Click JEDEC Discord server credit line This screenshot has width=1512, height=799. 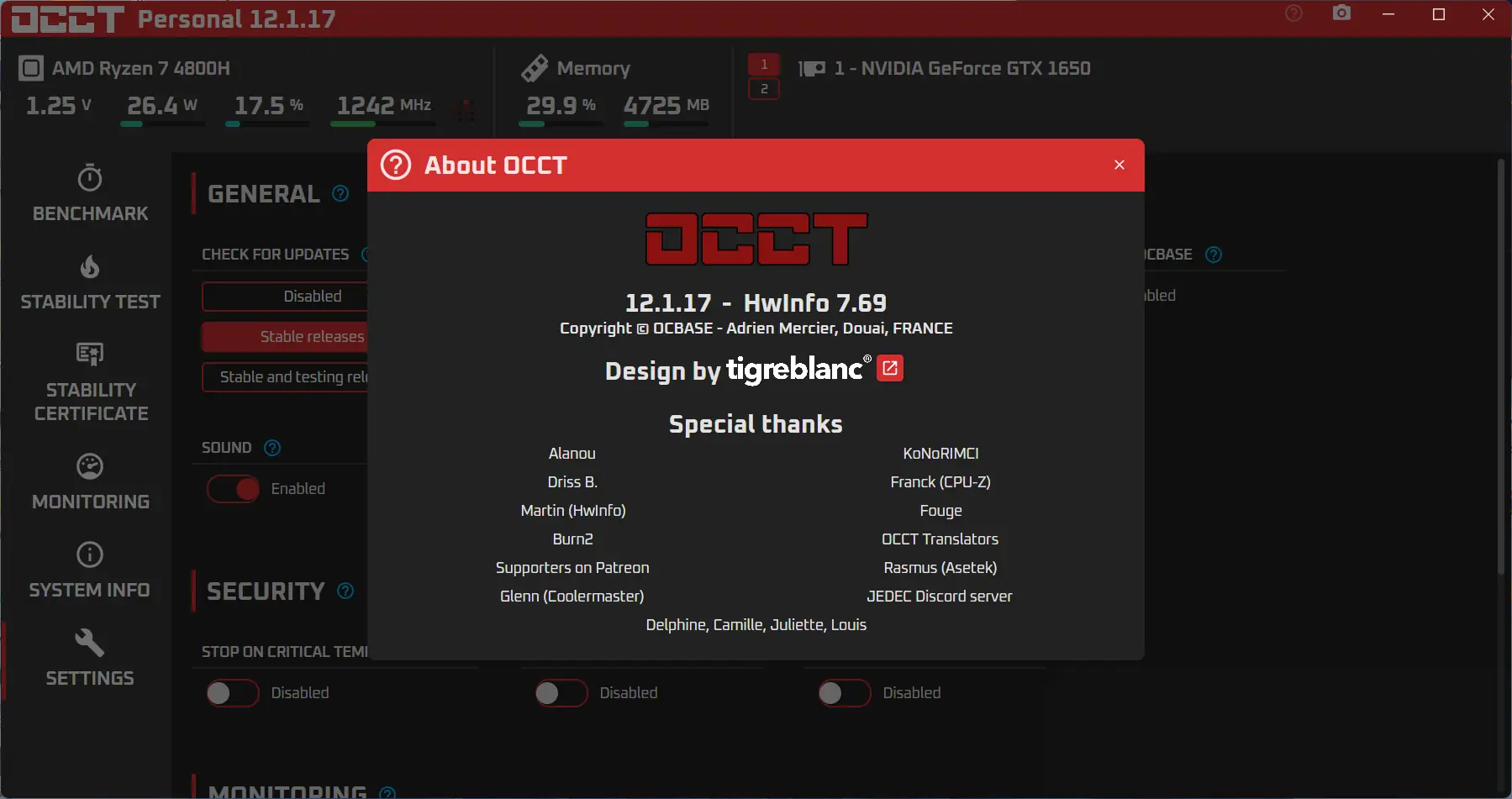coord(940,597)
